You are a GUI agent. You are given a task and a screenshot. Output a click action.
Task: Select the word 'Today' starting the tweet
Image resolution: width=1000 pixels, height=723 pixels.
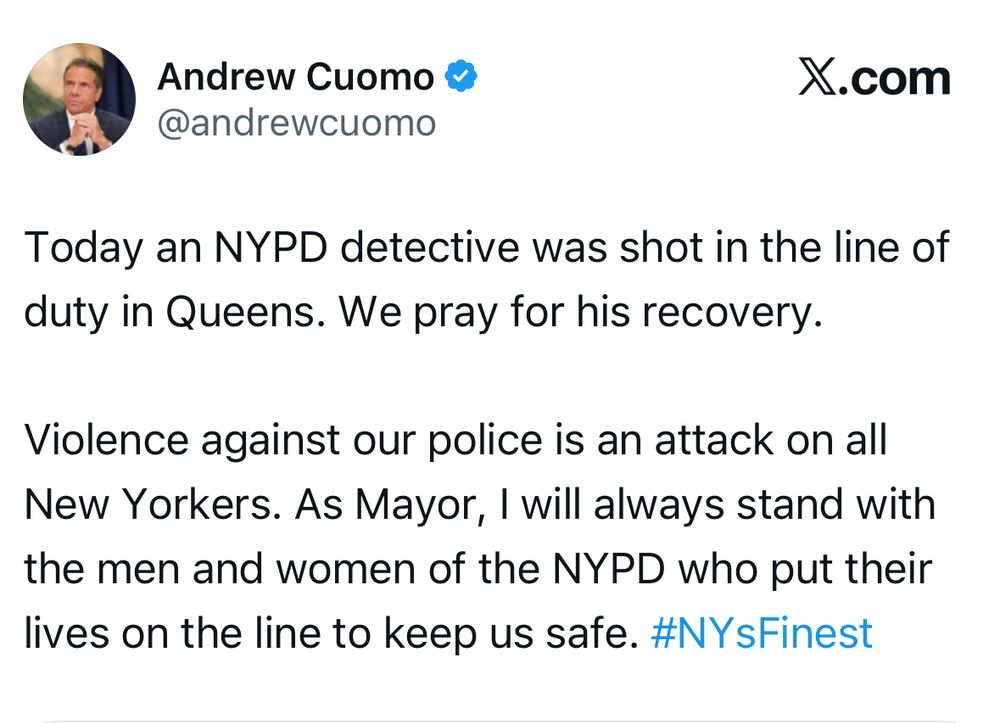pyautogui.click(x=84, y=248)
